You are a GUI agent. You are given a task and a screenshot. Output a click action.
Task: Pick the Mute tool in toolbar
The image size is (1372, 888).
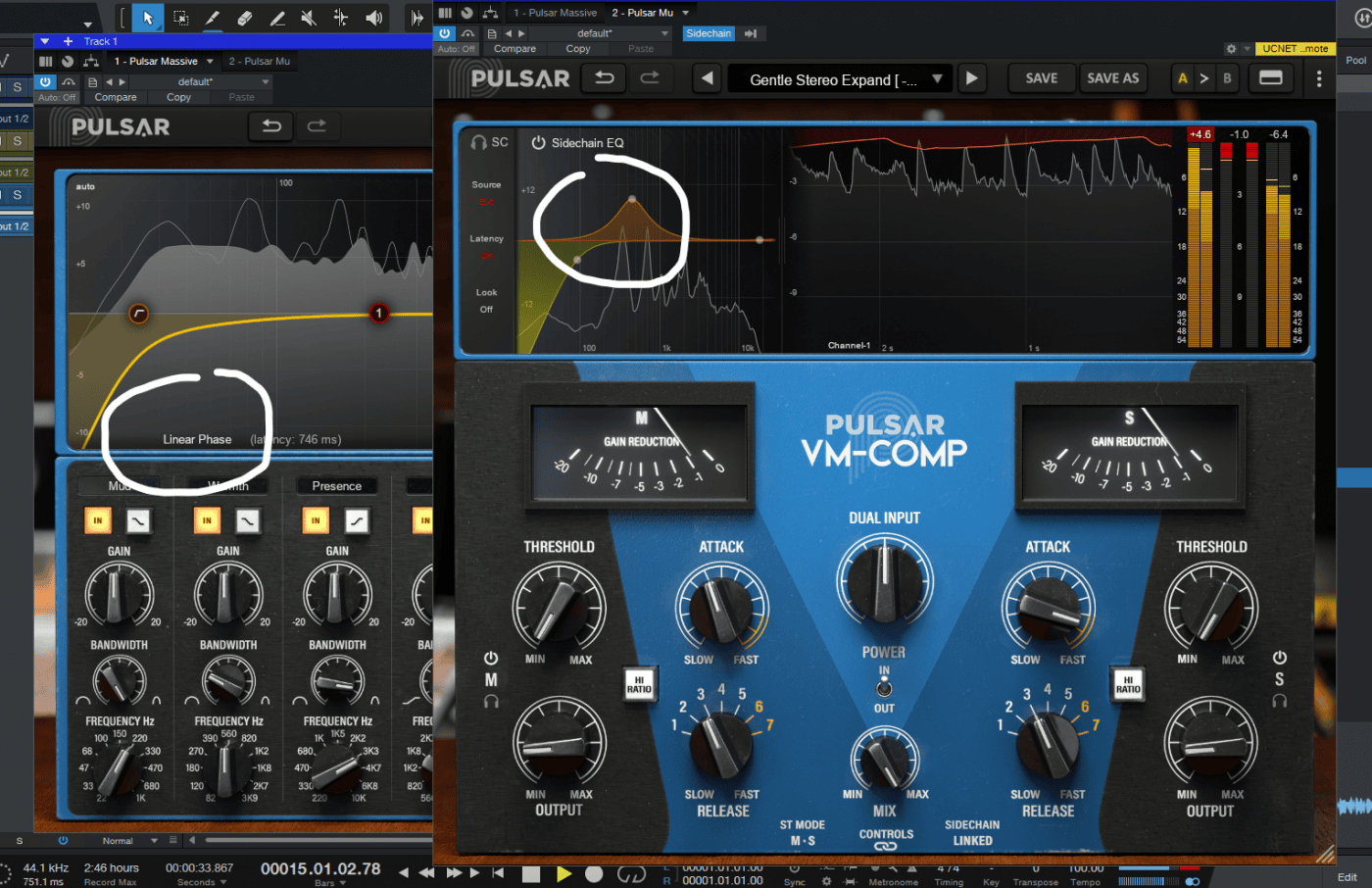309,18
